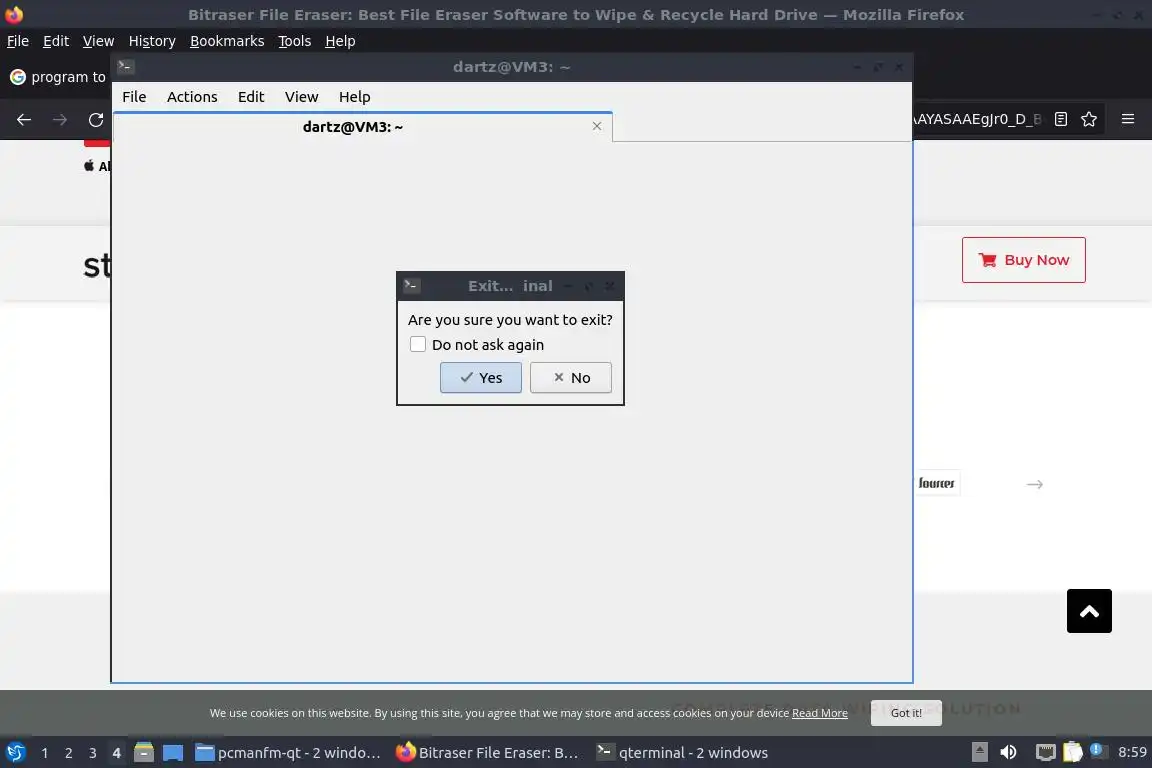Image resolution: width=1152 pixels, height=768 pixels.
Task: Cancel exit with No button
Action: tap(571, 378)
